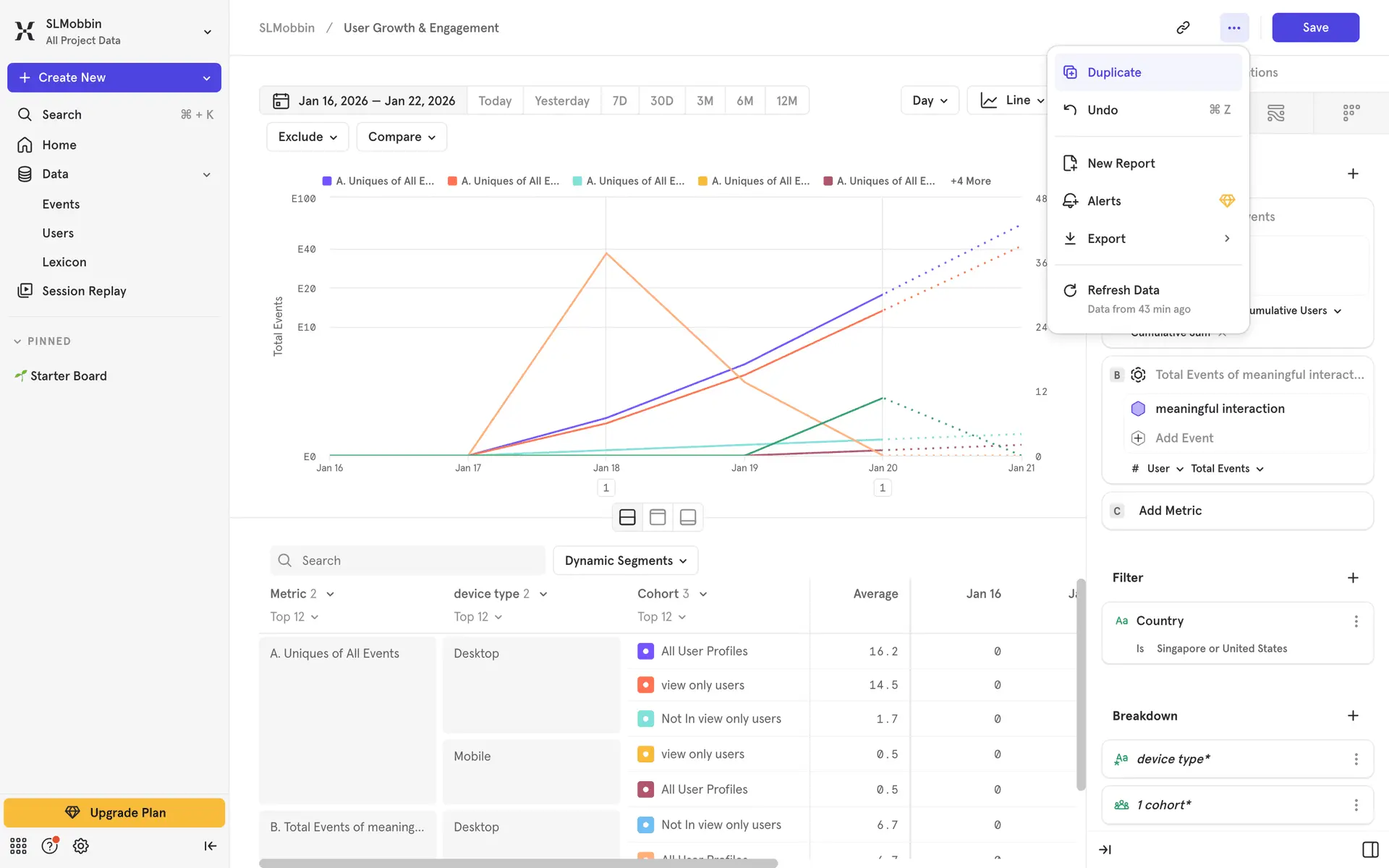The image size is (1389, 868).
Task: Open the settings gear icon at bottom
Action: coord(81,846)
